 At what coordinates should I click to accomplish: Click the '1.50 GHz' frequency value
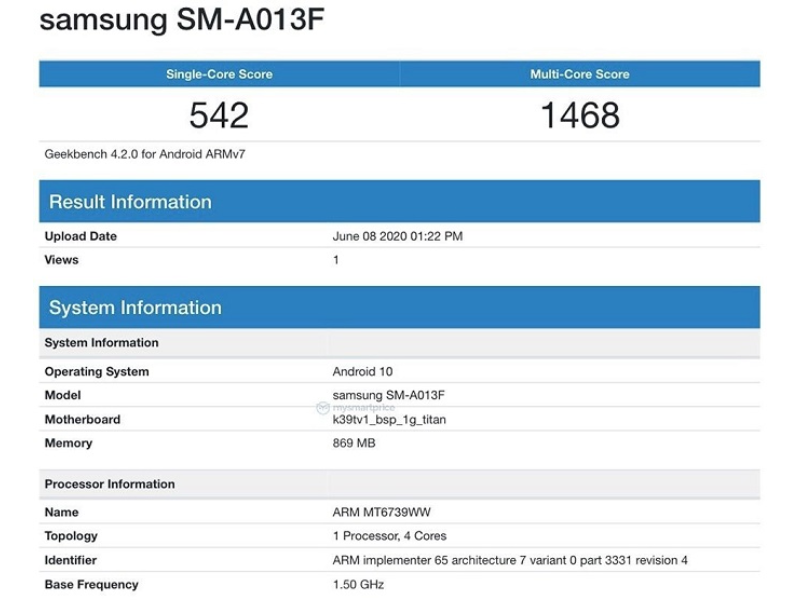(x=358, y=584)
